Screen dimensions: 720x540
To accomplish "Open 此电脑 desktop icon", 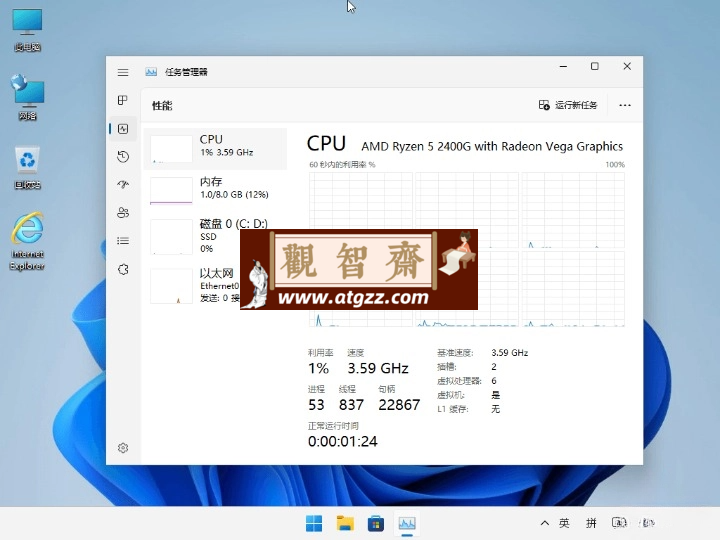I will [27, 30].
